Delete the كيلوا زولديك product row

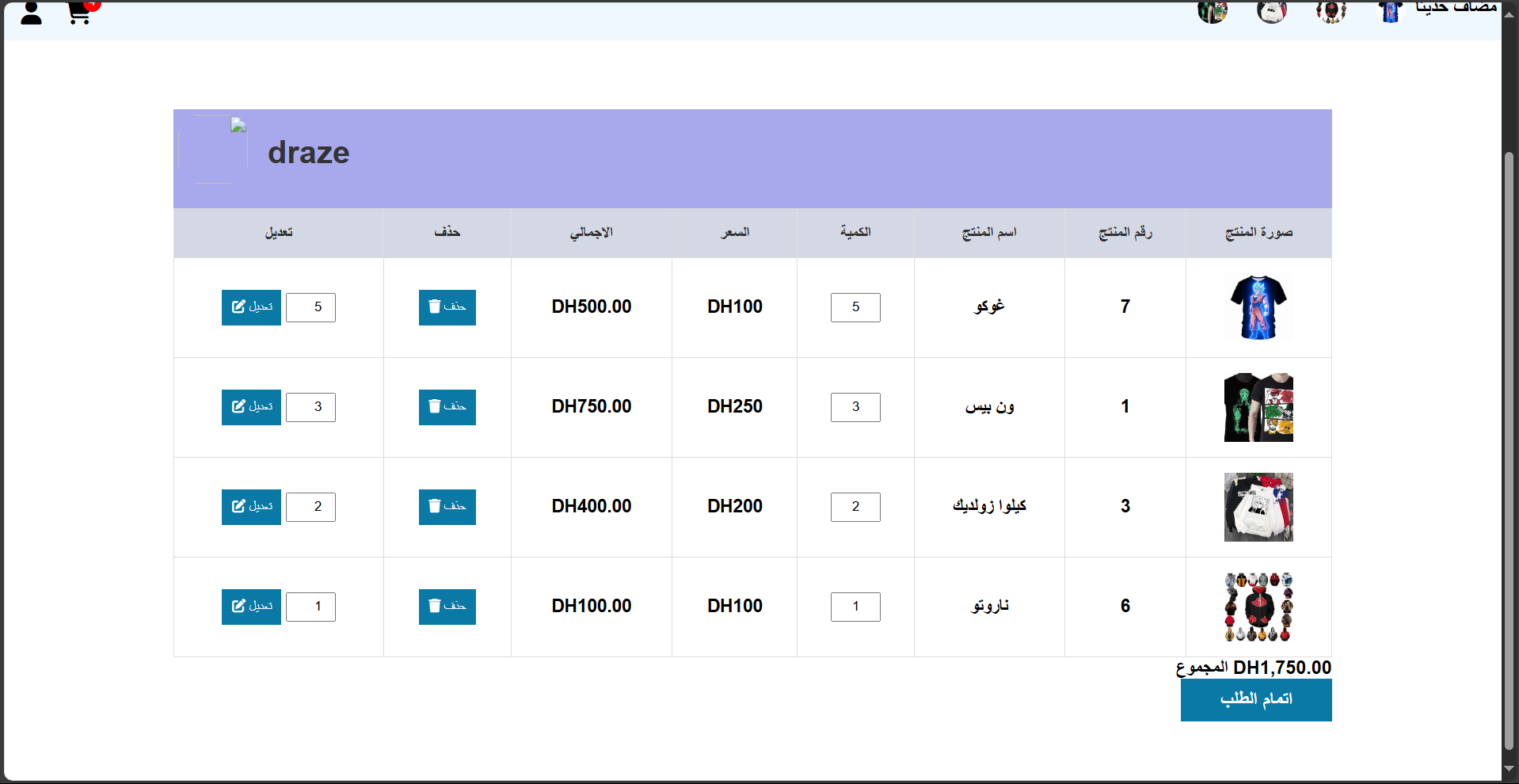pyautogui.click(x=447, y=507)
